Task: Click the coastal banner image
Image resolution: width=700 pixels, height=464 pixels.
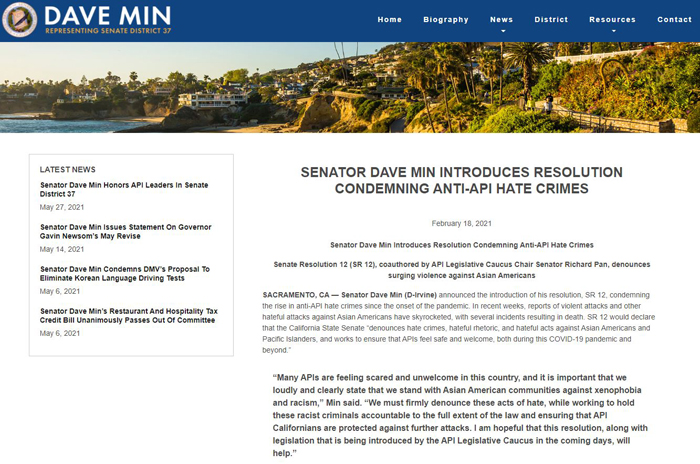Action: coord(350,88)
